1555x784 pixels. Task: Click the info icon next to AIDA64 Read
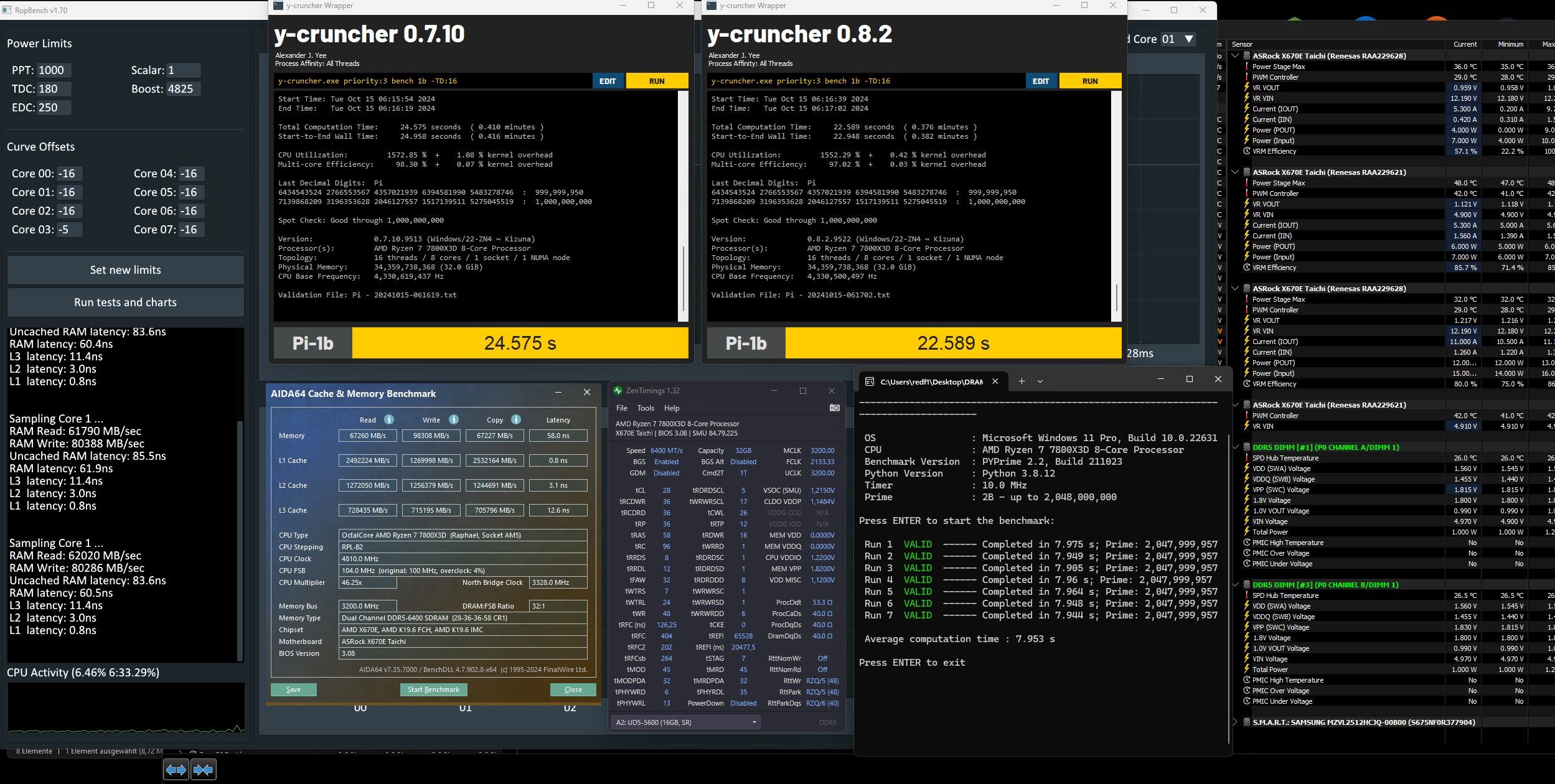(389, 419)
